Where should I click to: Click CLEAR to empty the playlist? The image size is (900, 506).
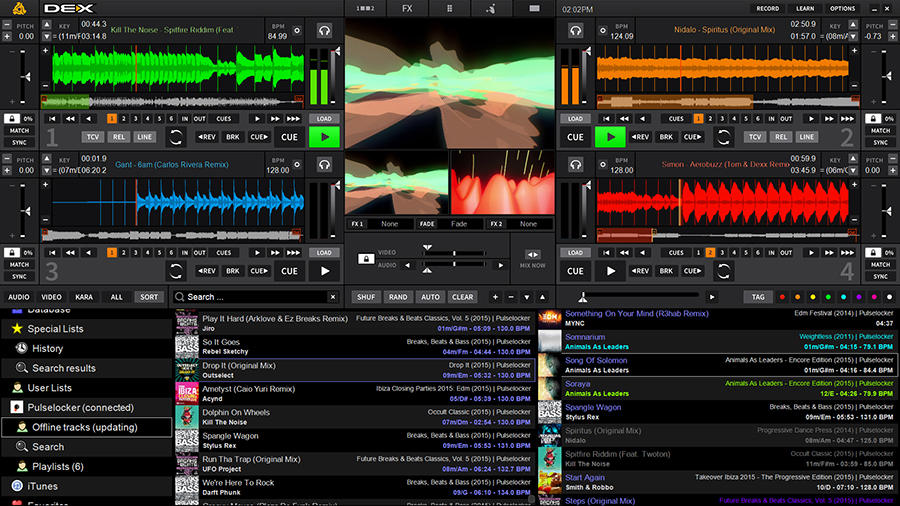(462, 297)
